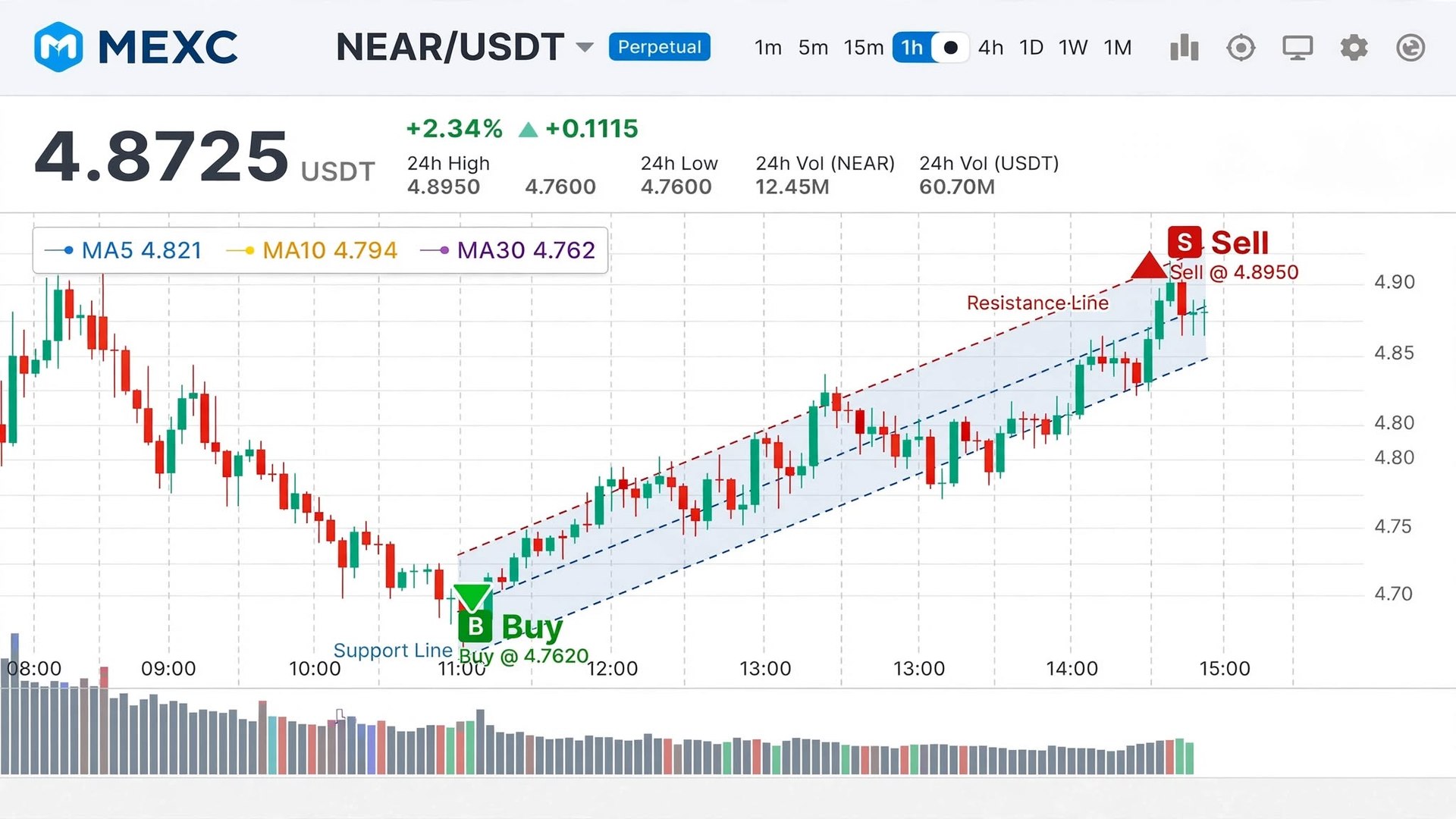Click the red S sell marker icon
1456x819 pixels.
tap(1185, 243)
